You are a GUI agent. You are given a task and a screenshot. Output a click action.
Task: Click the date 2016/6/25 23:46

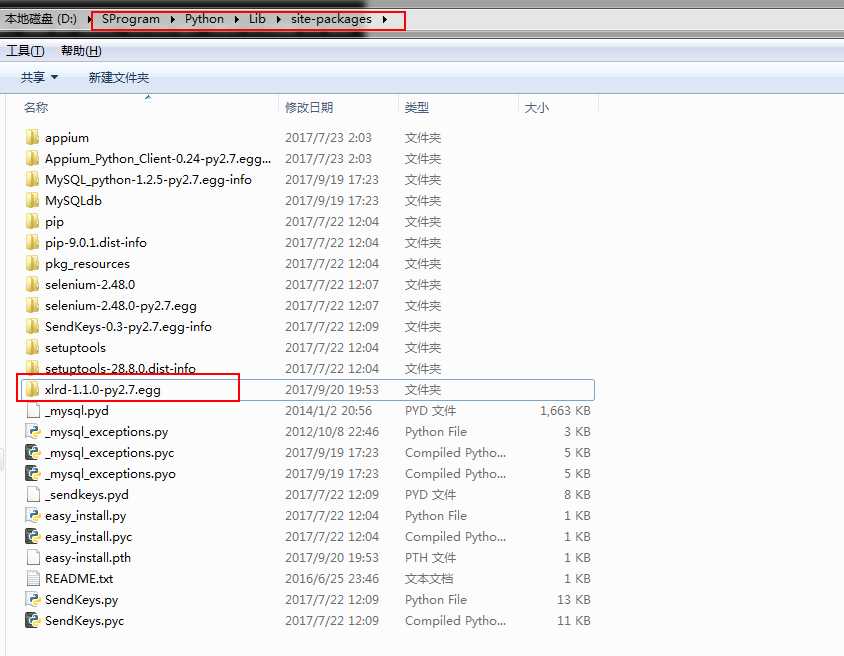(x=332, y=579)
